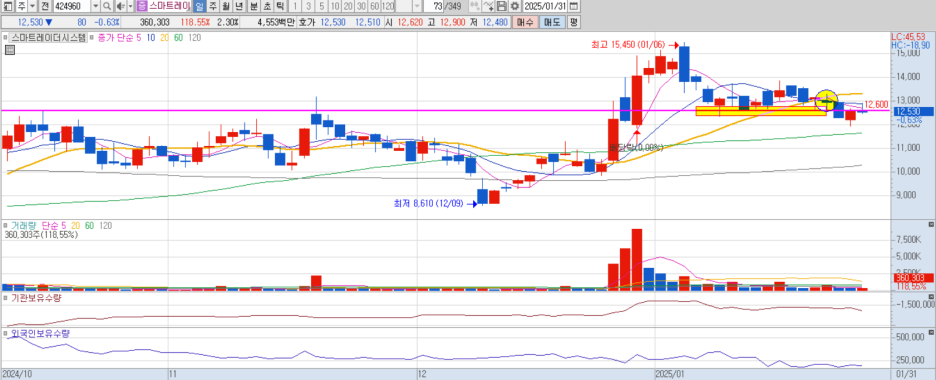Viewport: 936px width, 380px height.
Task: Open chart settings gear icon
Action: click(x=514, y=7)
